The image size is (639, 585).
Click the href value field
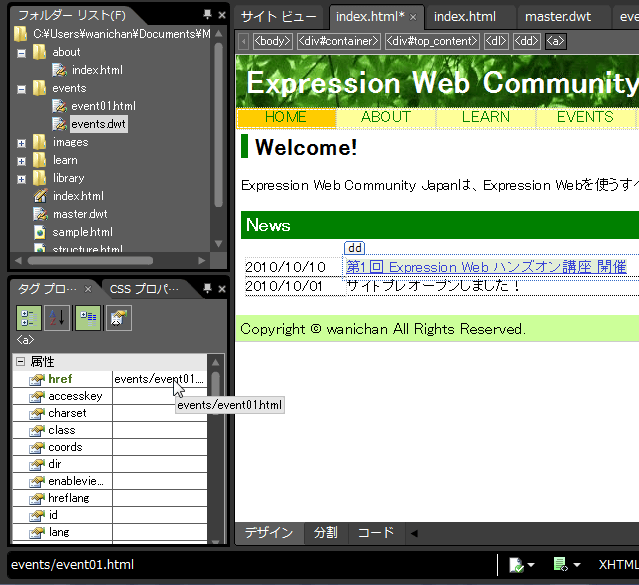click(x=159, y=379)
